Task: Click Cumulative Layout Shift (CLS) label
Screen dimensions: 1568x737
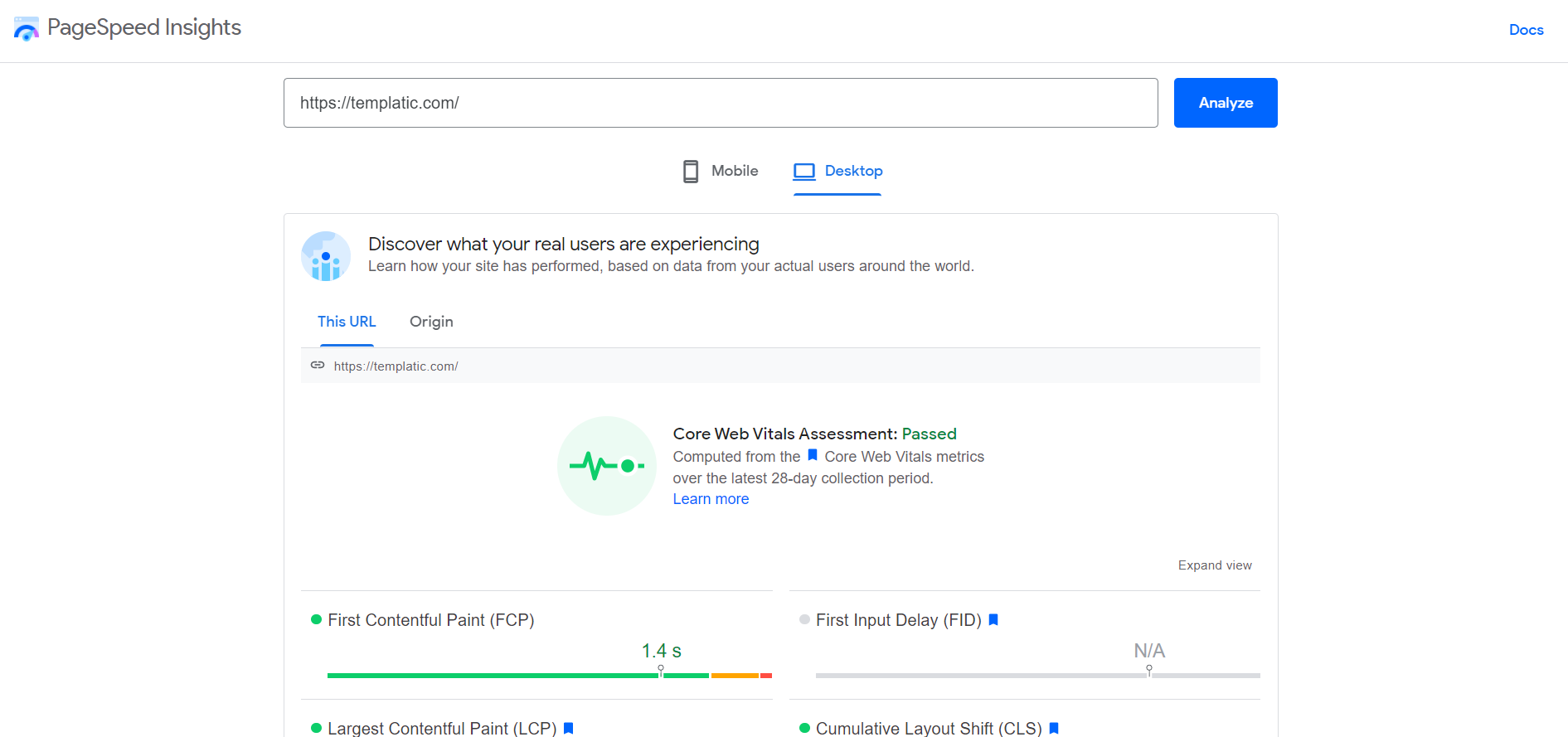Action: point(929,728)
